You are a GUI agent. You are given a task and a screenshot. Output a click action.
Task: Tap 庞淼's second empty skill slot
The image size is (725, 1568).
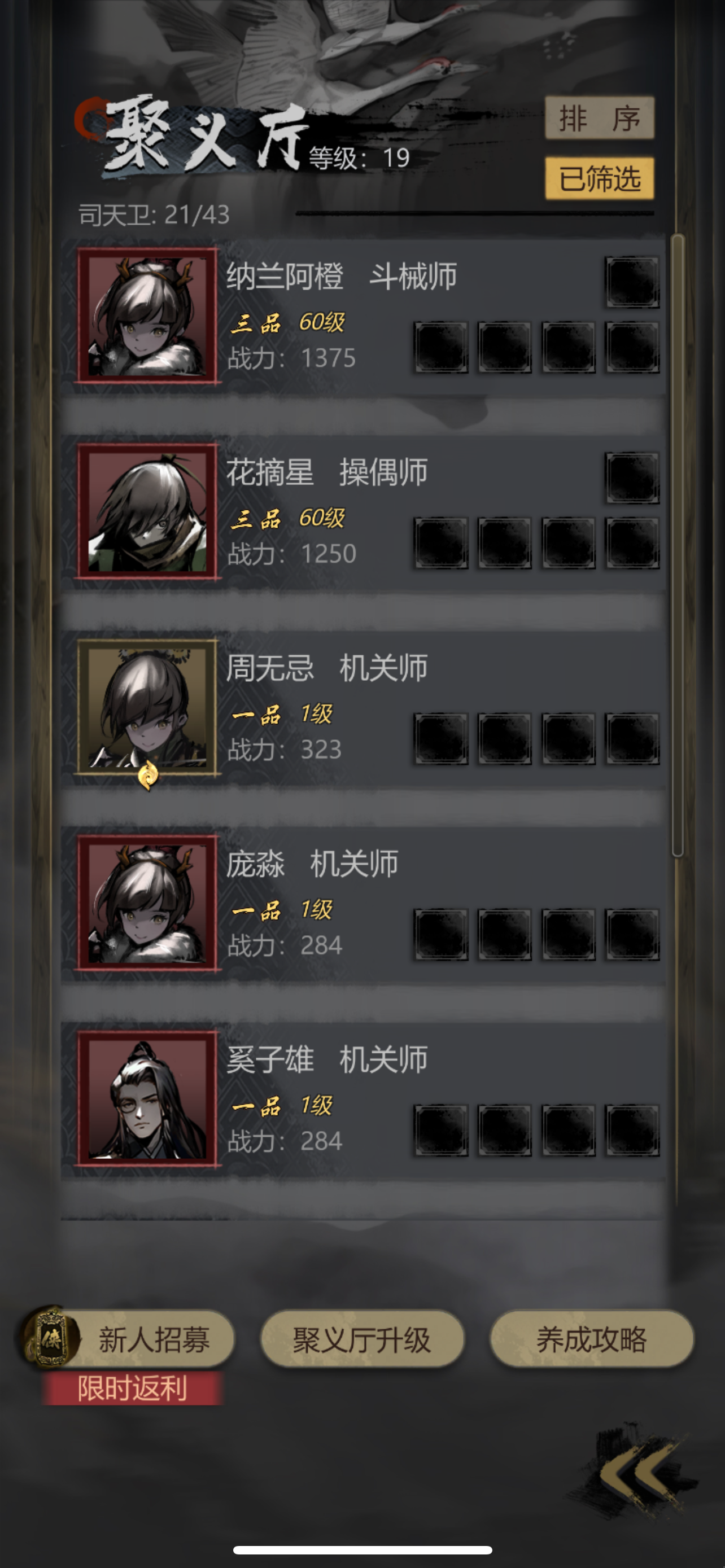(505, 935)
